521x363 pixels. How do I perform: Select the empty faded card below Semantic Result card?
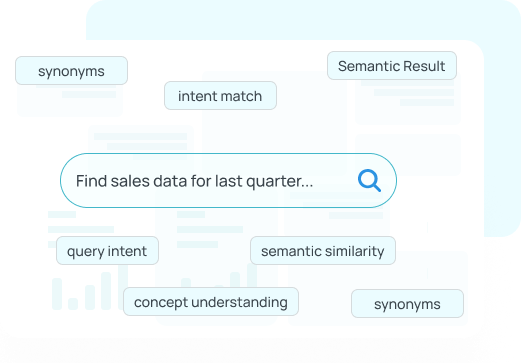coord(408,155)
